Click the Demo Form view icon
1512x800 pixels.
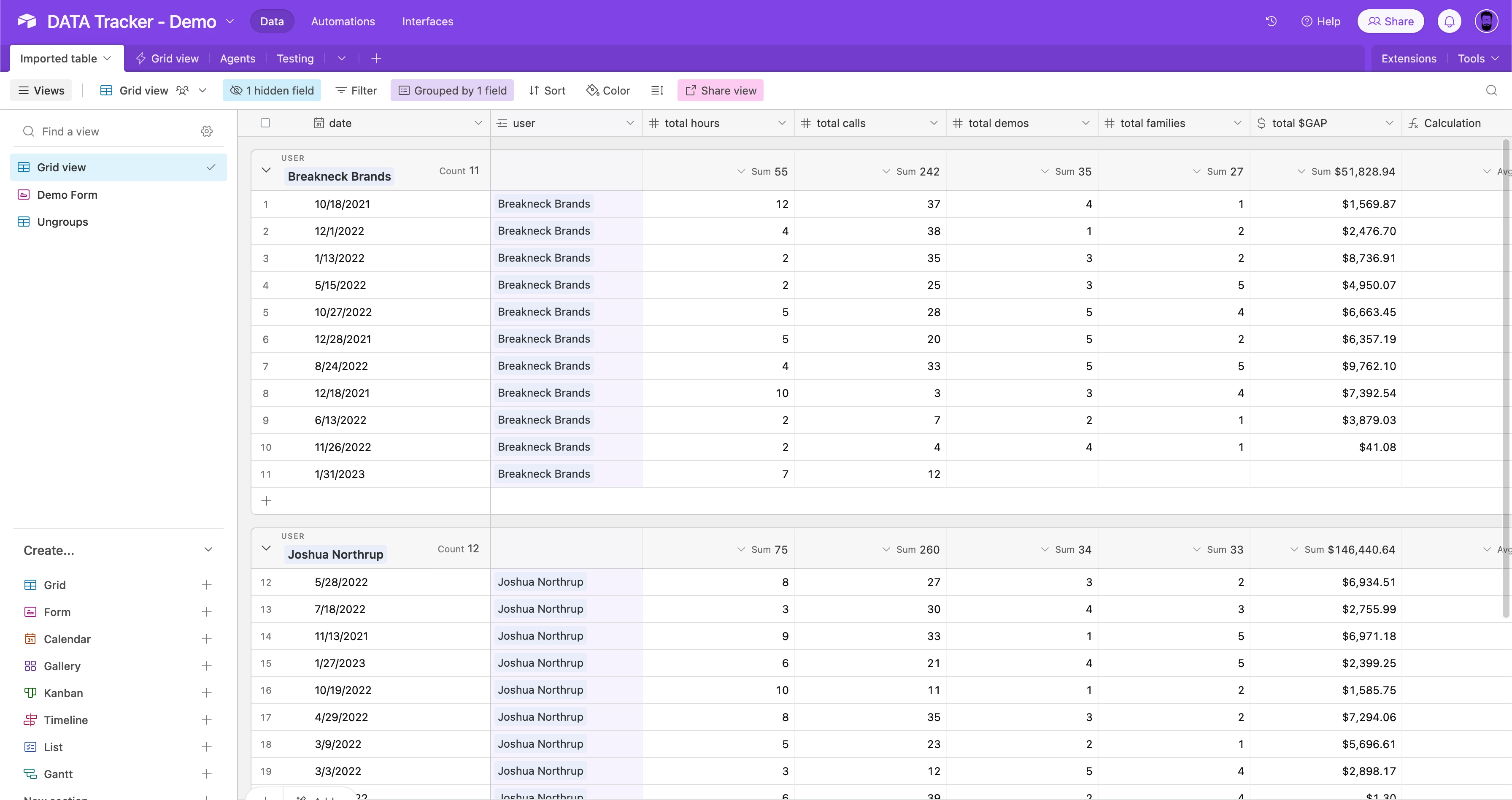(24, 194)
